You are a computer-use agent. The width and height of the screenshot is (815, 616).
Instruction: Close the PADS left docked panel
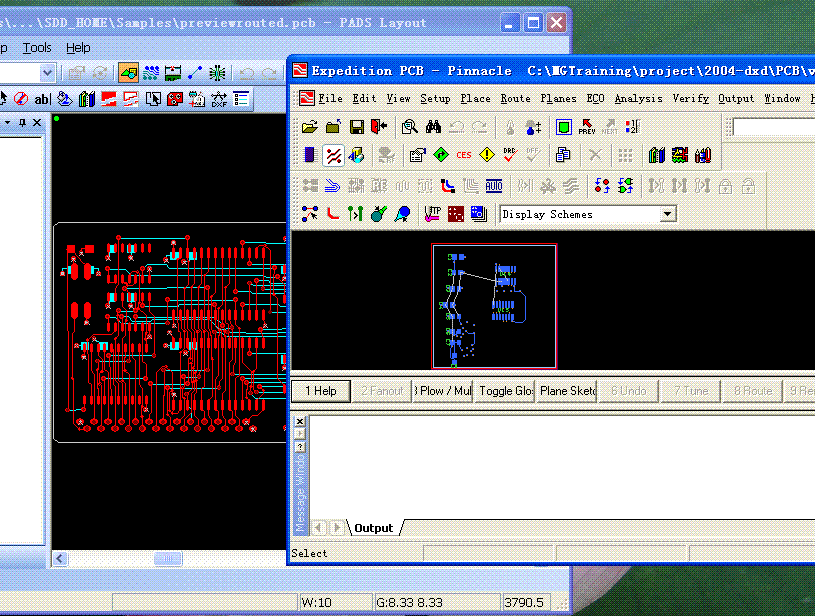point(37,123)
